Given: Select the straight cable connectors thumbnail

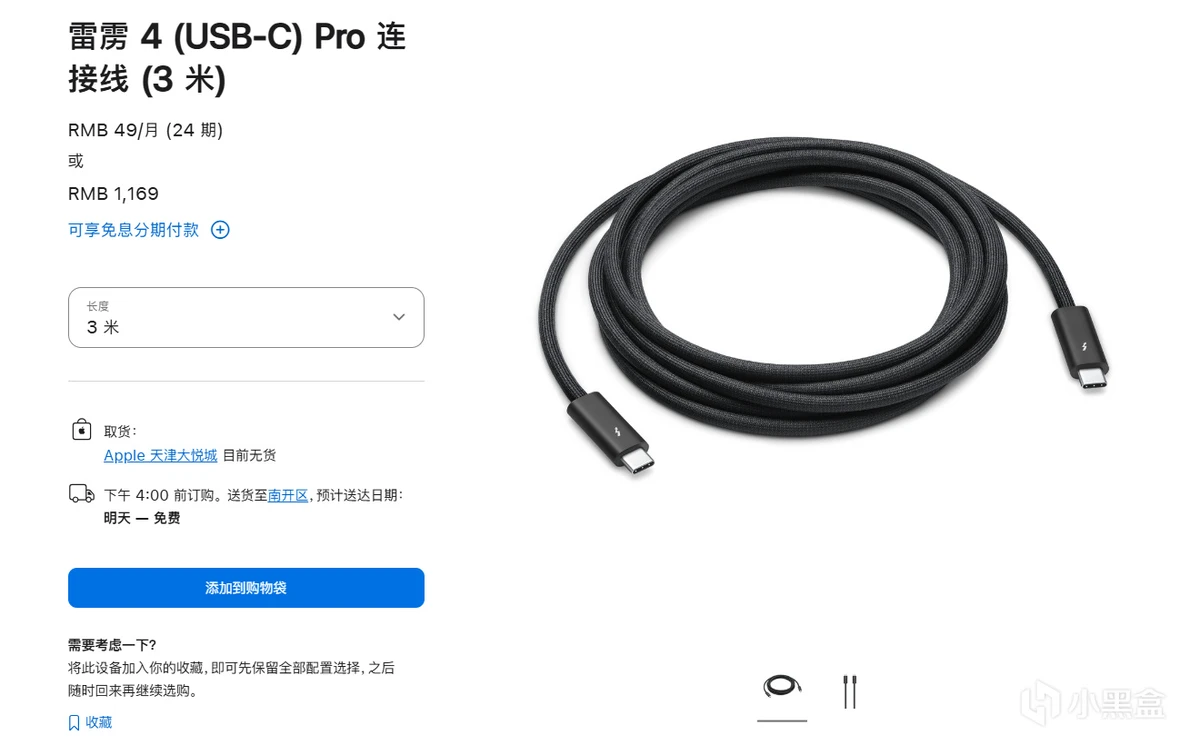Looking at the screenshot, I should point(849,692).
